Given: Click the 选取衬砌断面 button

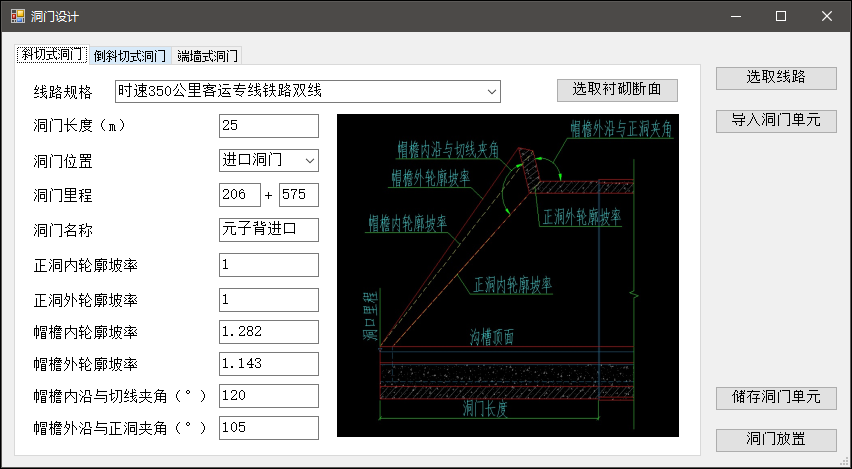Looking at the screenshot, I should (617, 90).
